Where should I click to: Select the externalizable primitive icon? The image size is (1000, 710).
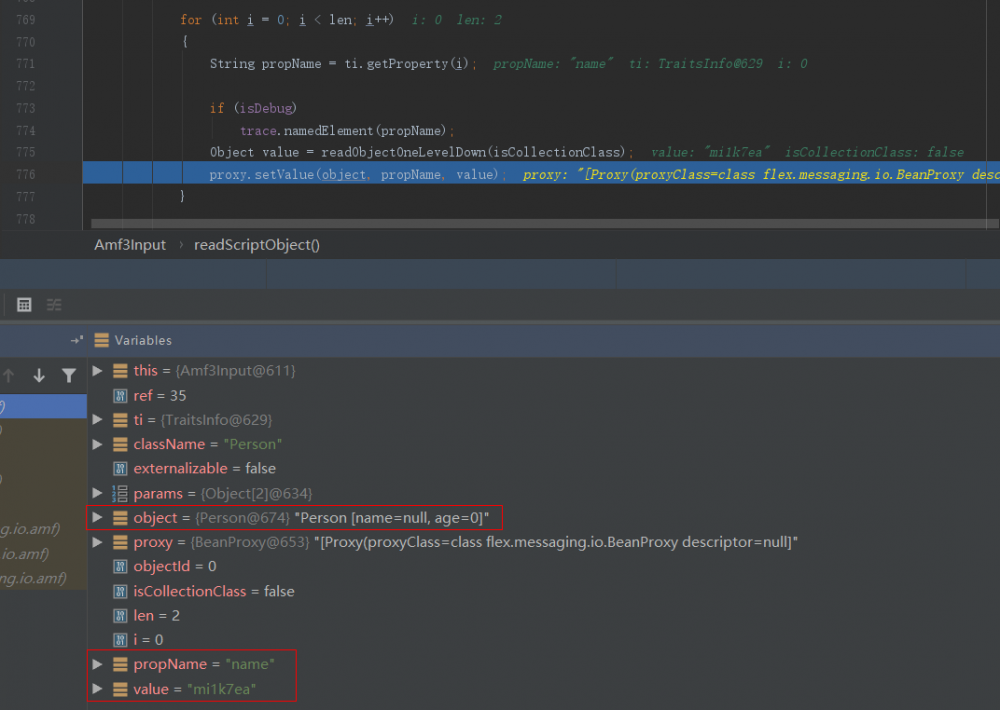point(120,469)
